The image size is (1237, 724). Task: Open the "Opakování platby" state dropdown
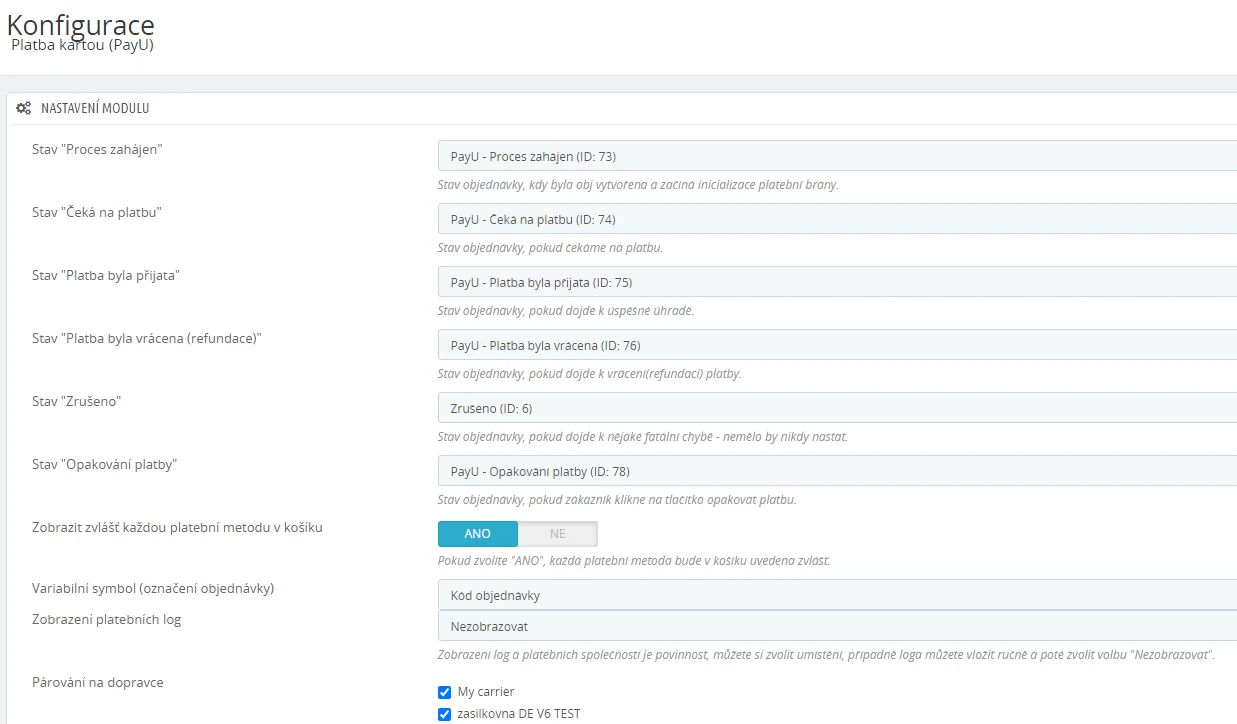[836, 471]
